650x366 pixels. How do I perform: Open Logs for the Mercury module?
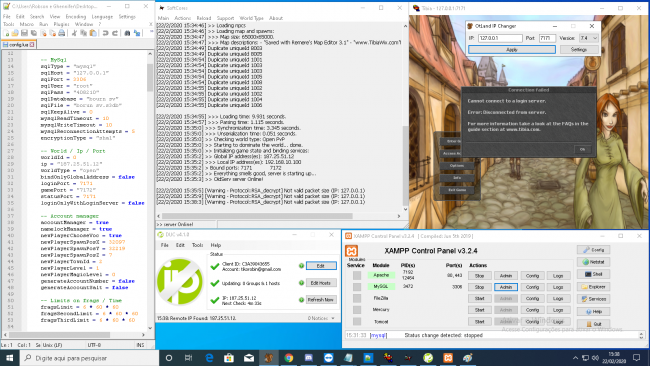point(558,310)
